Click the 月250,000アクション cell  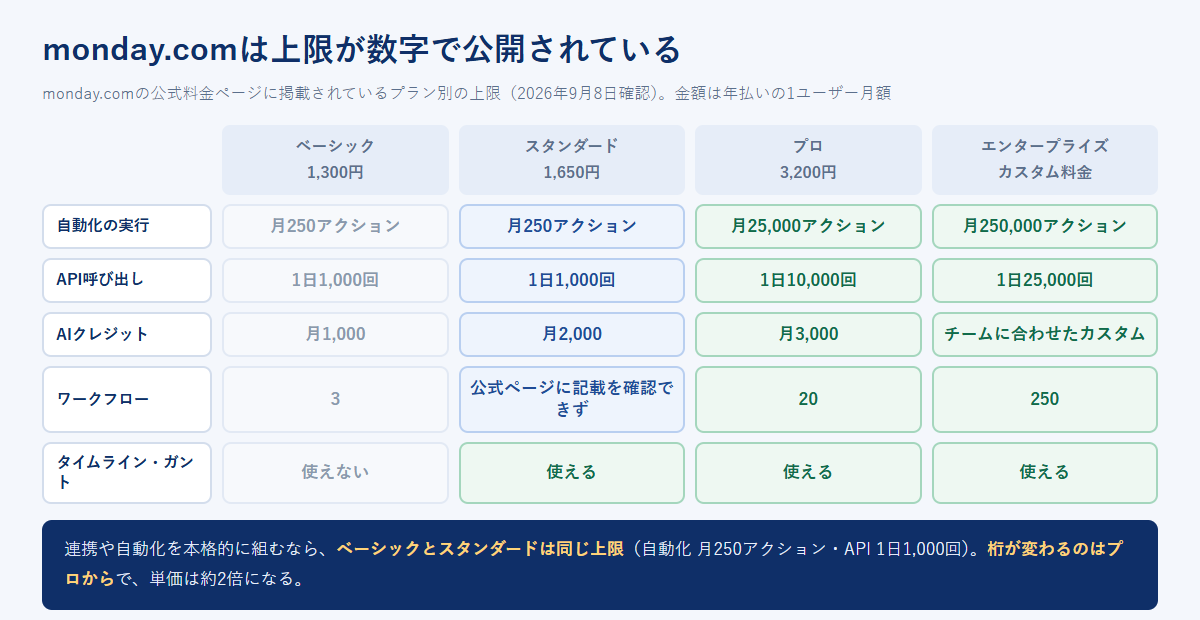pos(1045,226)
